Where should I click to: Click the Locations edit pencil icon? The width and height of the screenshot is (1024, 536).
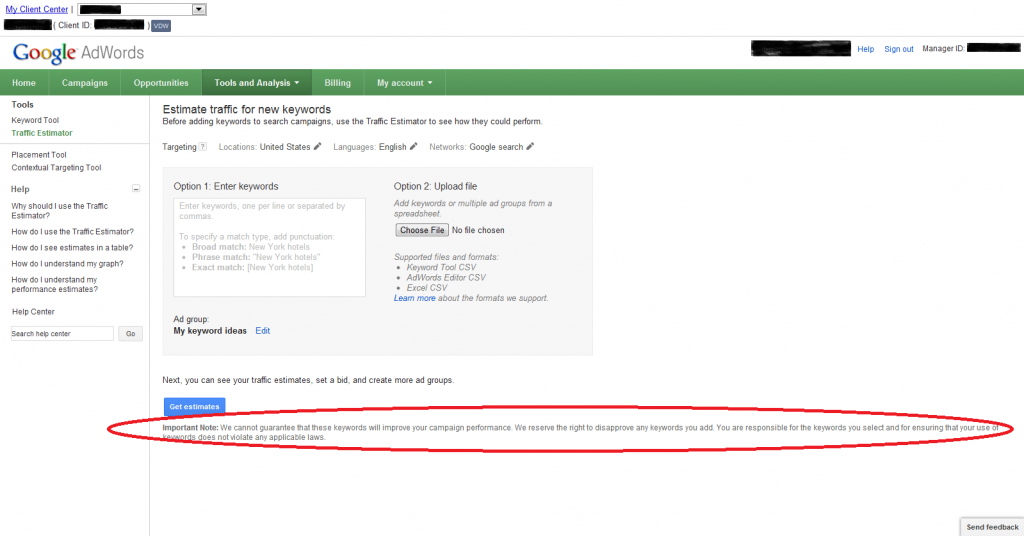coord(317,146)
